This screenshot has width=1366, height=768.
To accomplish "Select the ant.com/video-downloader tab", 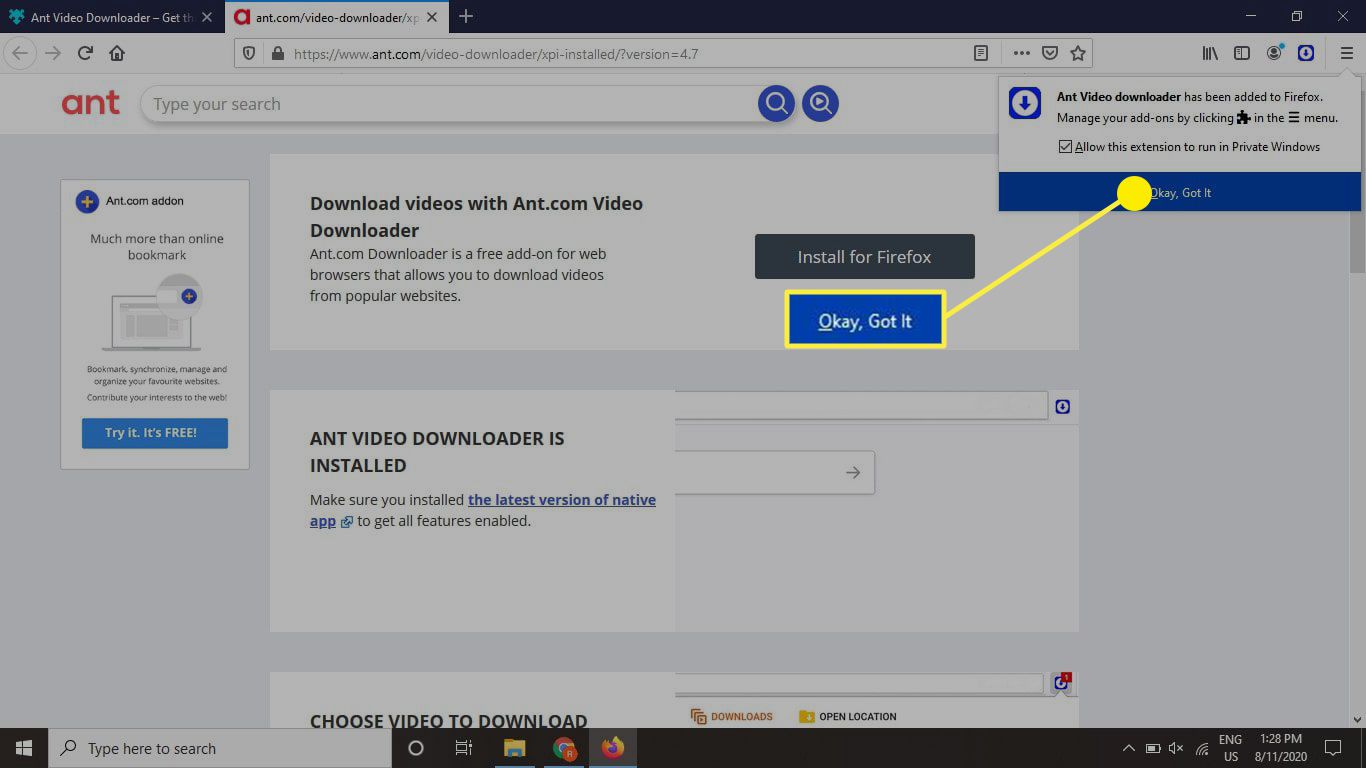I will (x=336, y=17).
